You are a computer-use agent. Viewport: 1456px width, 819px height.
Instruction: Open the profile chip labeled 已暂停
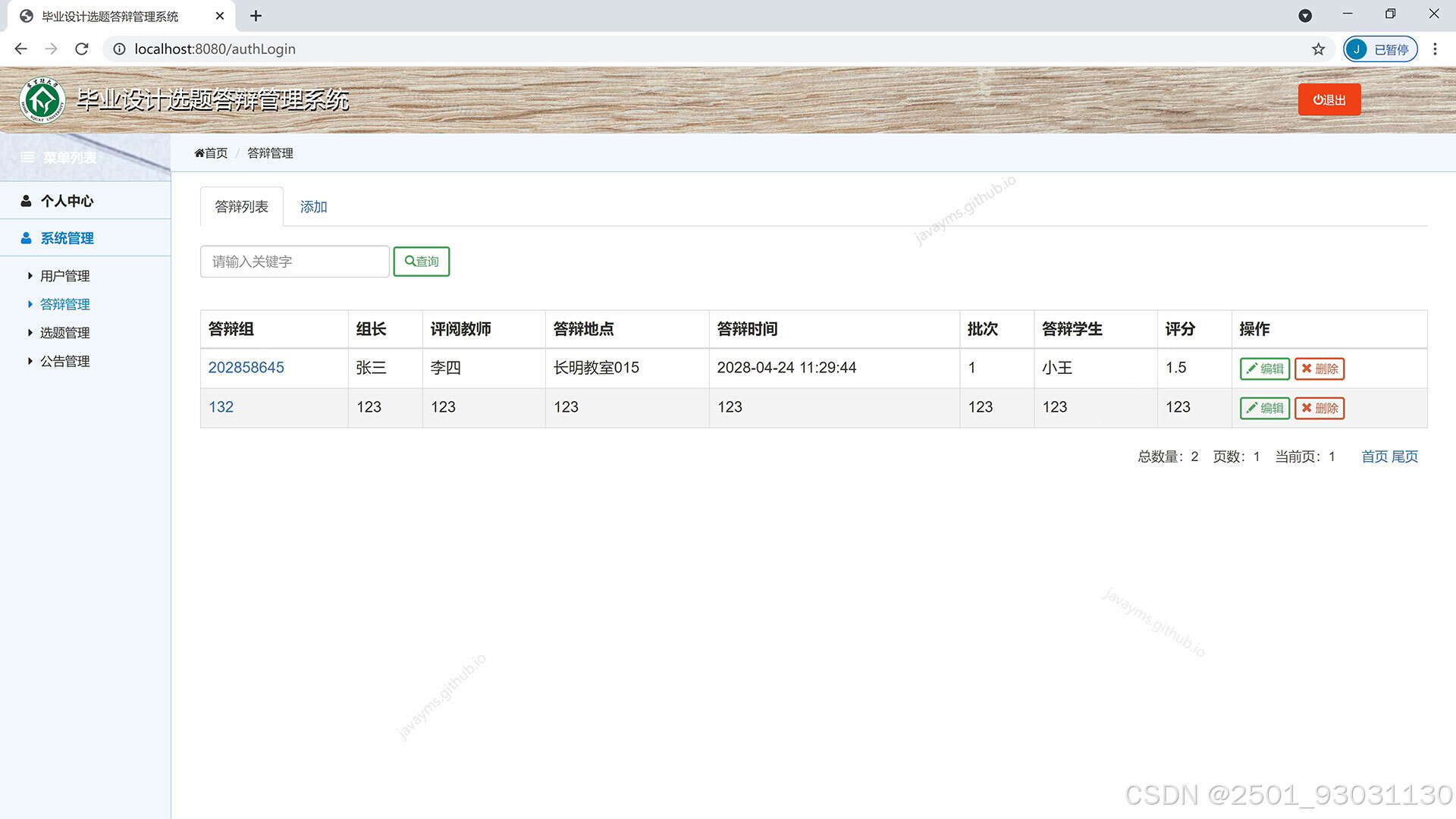coord(1380,49)
